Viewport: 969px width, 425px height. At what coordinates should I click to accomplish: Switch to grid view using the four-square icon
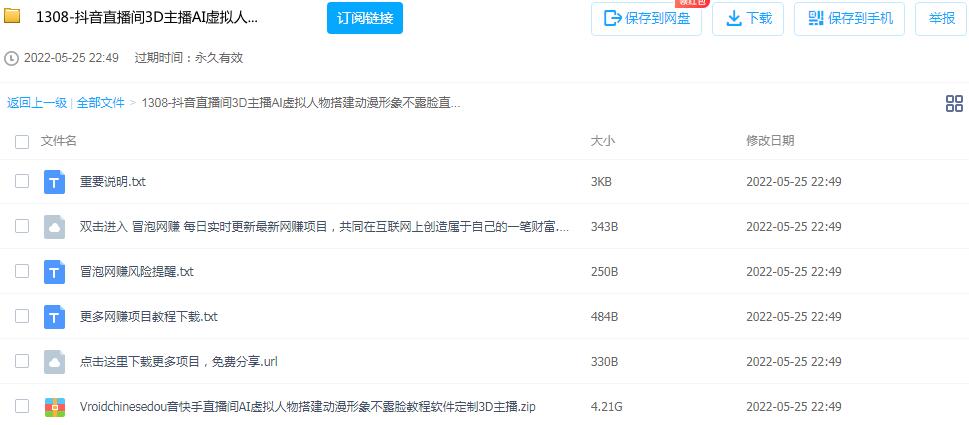point(954,104)
